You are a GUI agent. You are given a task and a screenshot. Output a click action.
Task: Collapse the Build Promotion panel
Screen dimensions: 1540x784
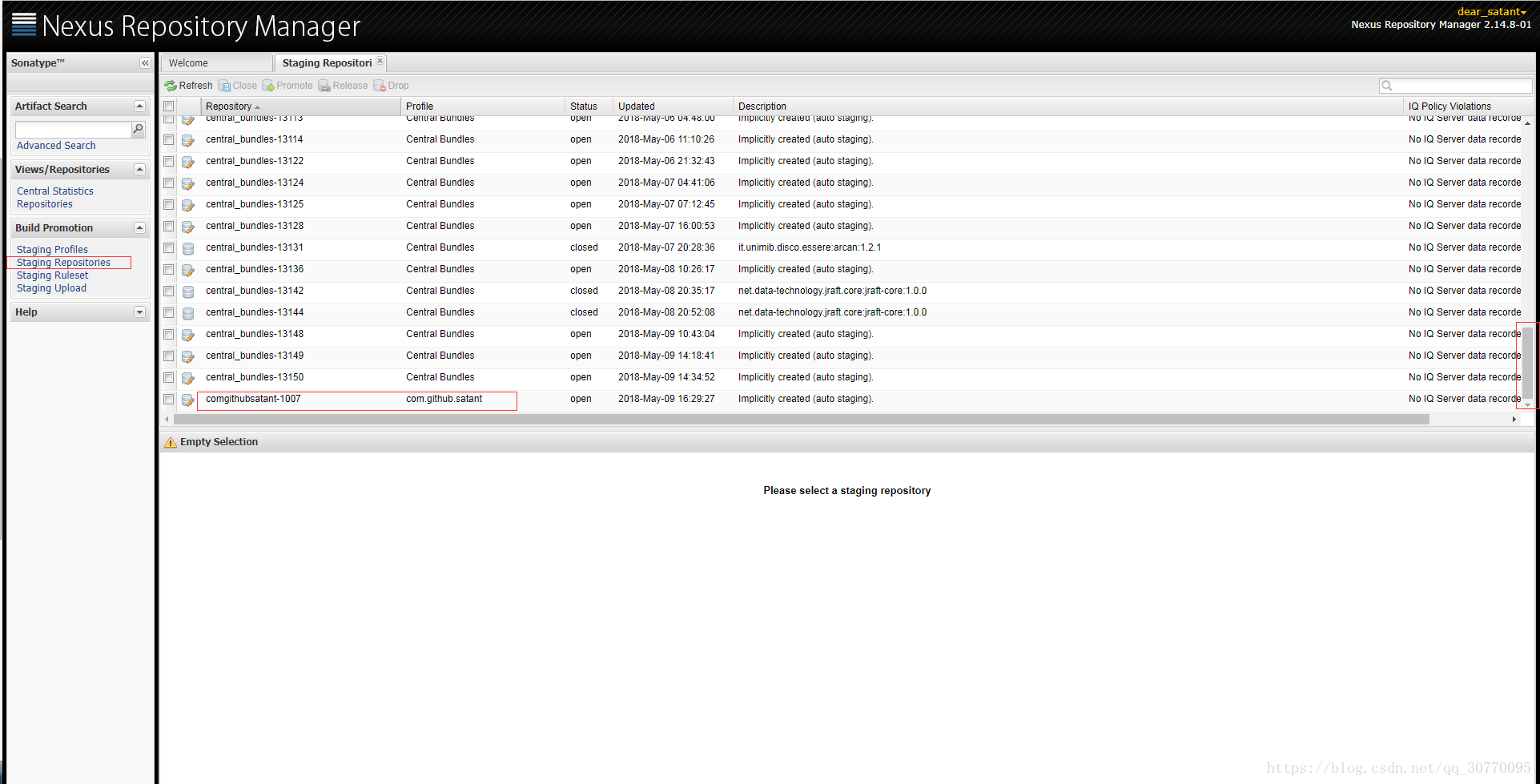click(x=139, y=228)
